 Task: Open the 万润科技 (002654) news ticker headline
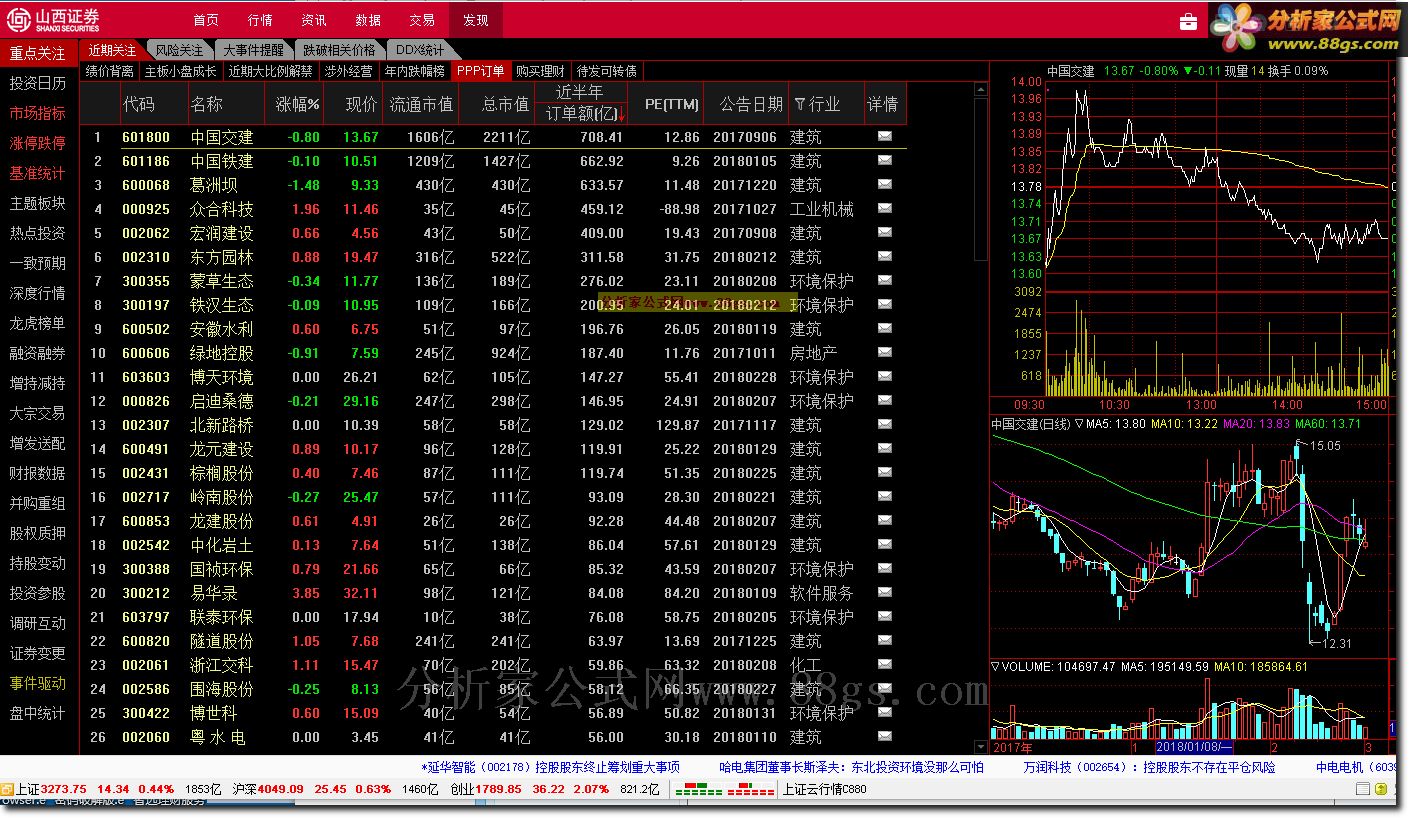(1149, 767)
